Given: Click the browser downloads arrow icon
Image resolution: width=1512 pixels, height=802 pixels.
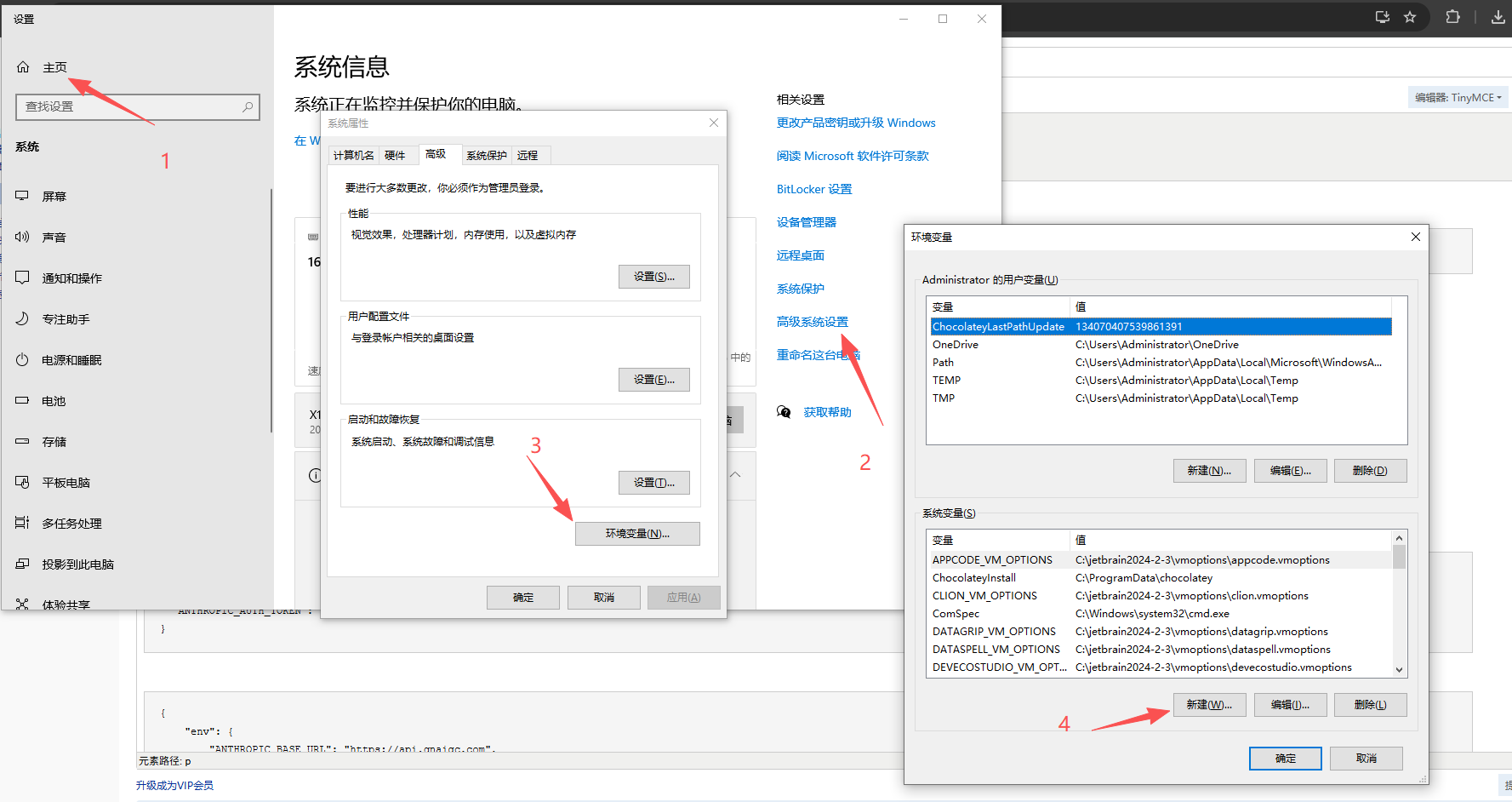Looking at the screenshot, I should 1498,16.
